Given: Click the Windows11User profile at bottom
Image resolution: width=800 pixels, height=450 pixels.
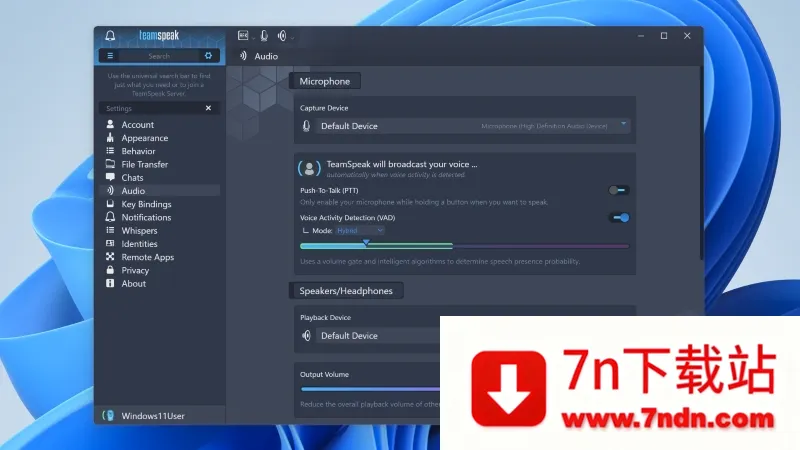Looking at the screenshot, I should pyautogui.click(x=159, y=416).
